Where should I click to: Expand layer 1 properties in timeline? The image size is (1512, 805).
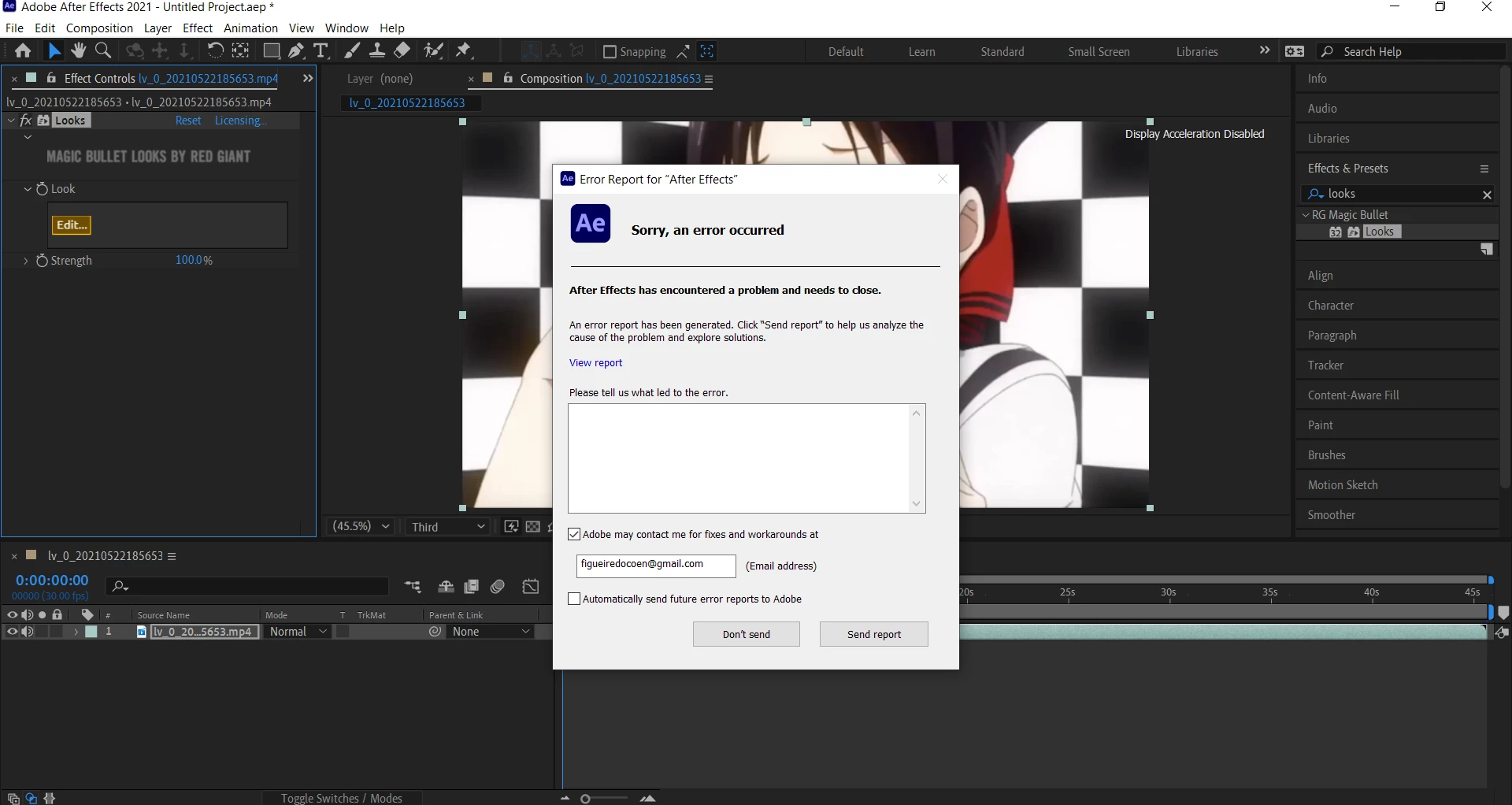tap(76, 632)
